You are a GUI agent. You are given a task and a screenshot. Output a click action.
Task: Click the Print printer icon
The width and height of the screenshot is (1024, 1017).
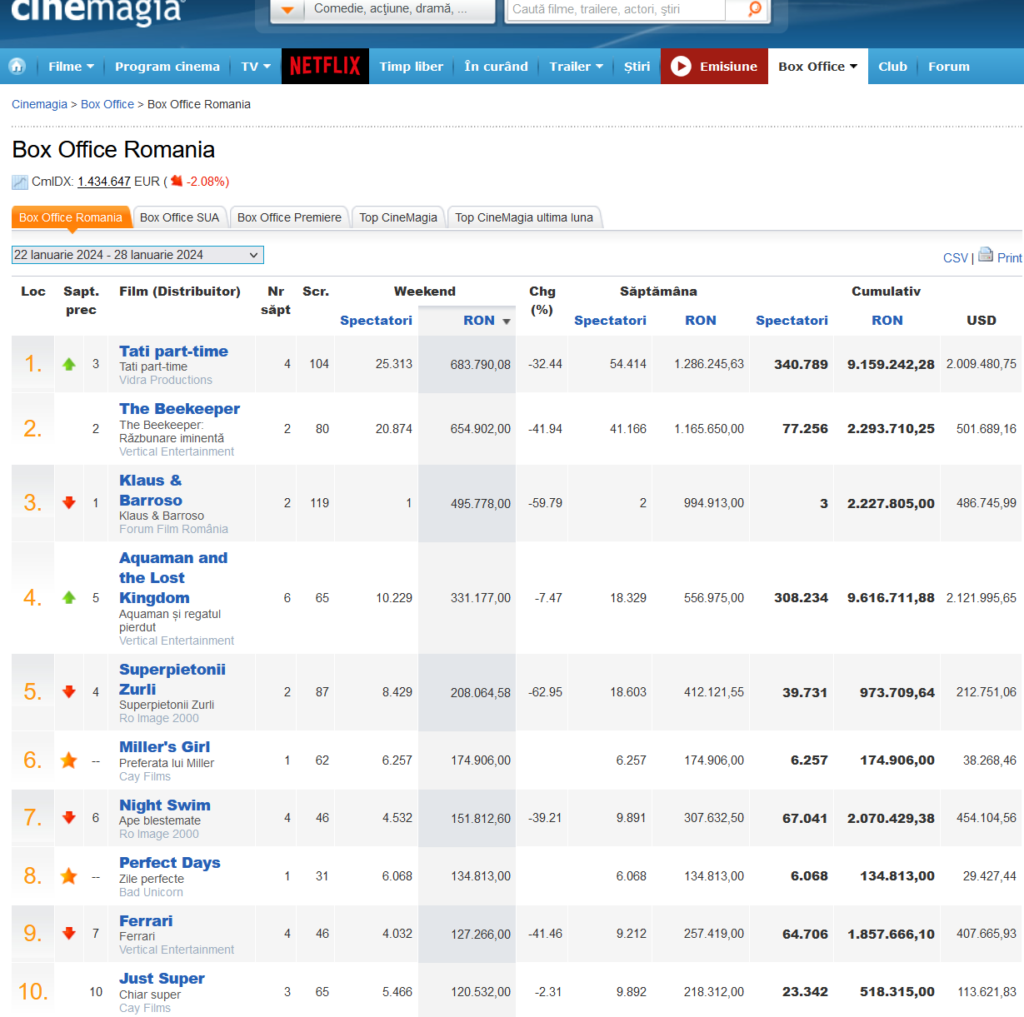pos(985,255)
